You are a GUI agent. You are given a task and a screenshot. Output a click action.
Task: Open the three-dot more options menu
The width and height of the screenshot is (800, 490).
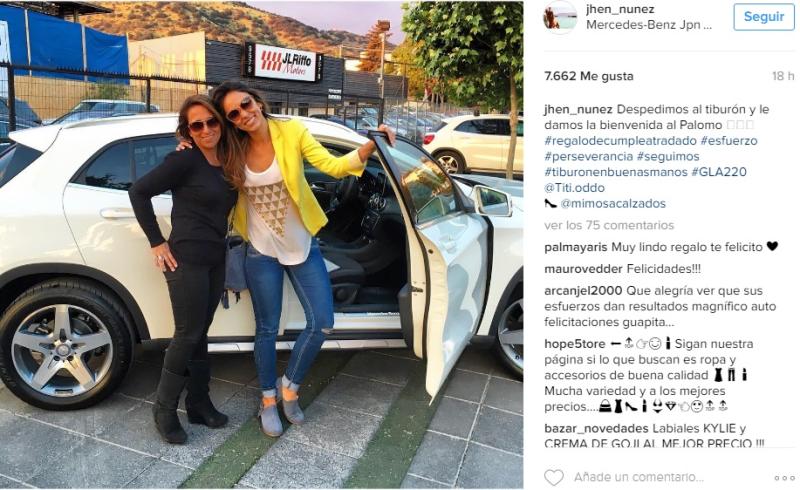point(784,478)
